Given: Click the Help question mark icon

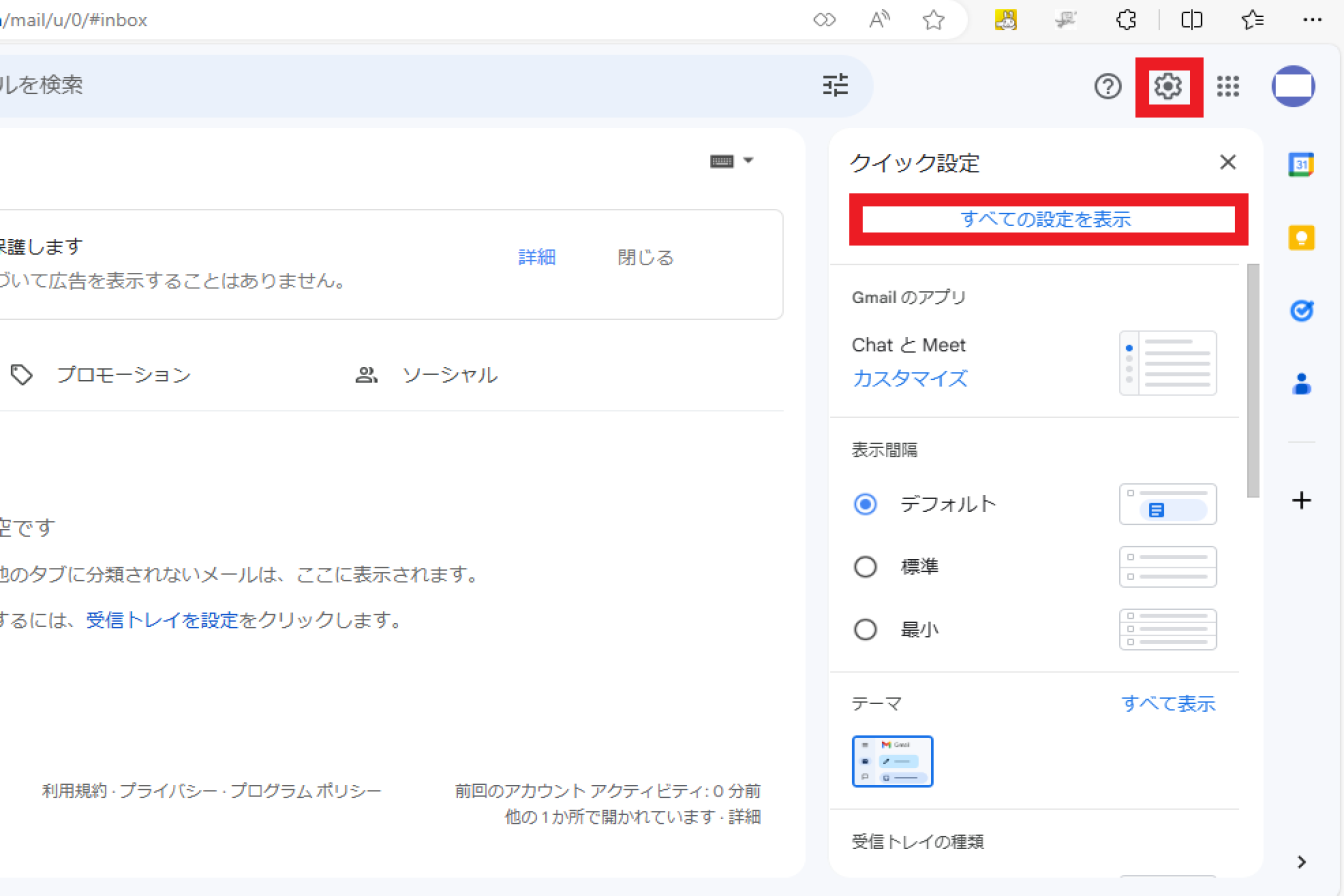Looking at the screenshot, I should tap(1108, 87).
